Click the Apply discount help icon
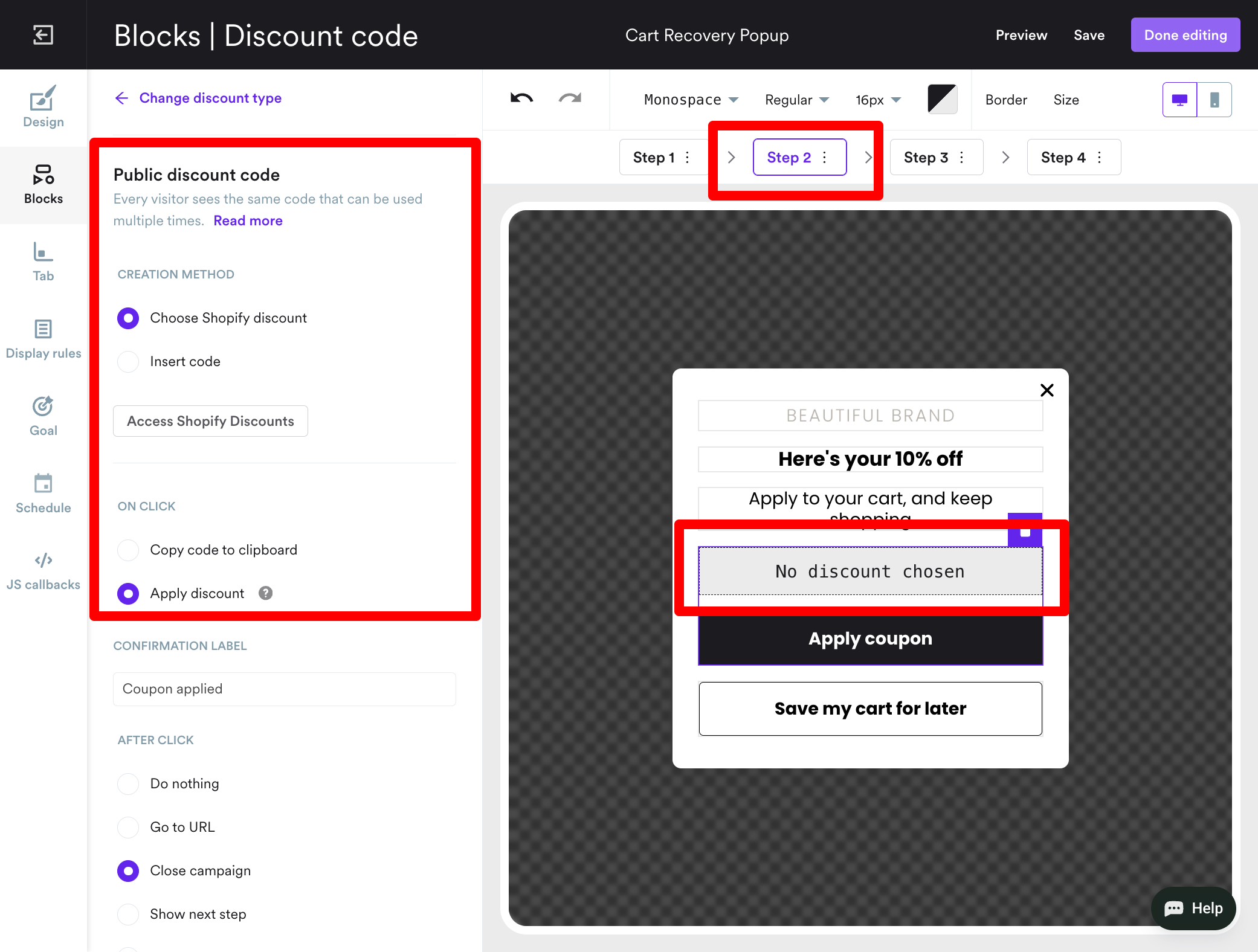Screen dimensions: 1258x952 265,593
